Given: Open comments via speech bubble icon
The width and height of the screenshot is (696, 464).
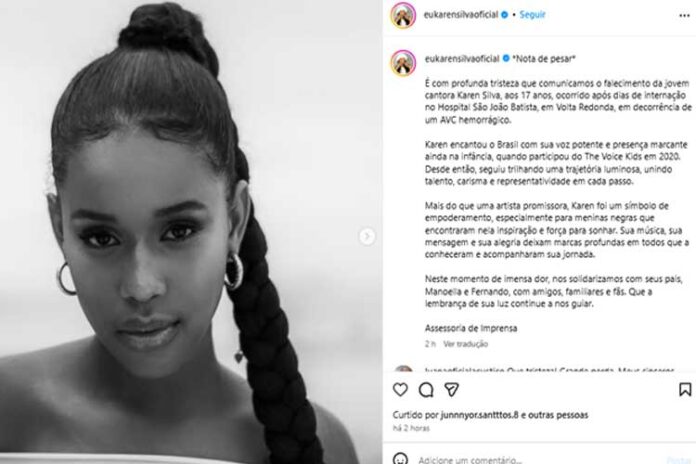Looking at the screenshot, I should 426,390.
